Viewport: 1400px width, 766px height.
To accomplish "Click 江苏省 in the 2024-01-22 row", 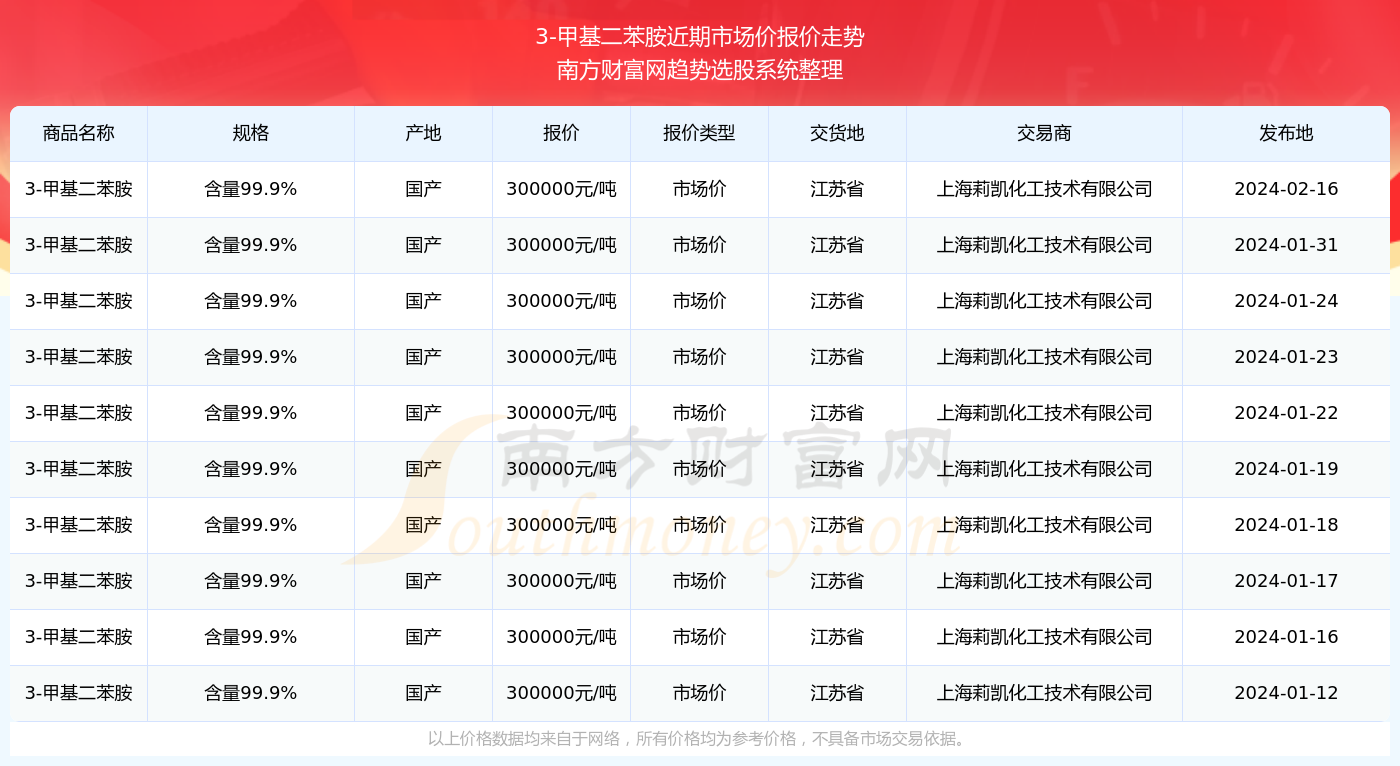I will click(837, 413).
